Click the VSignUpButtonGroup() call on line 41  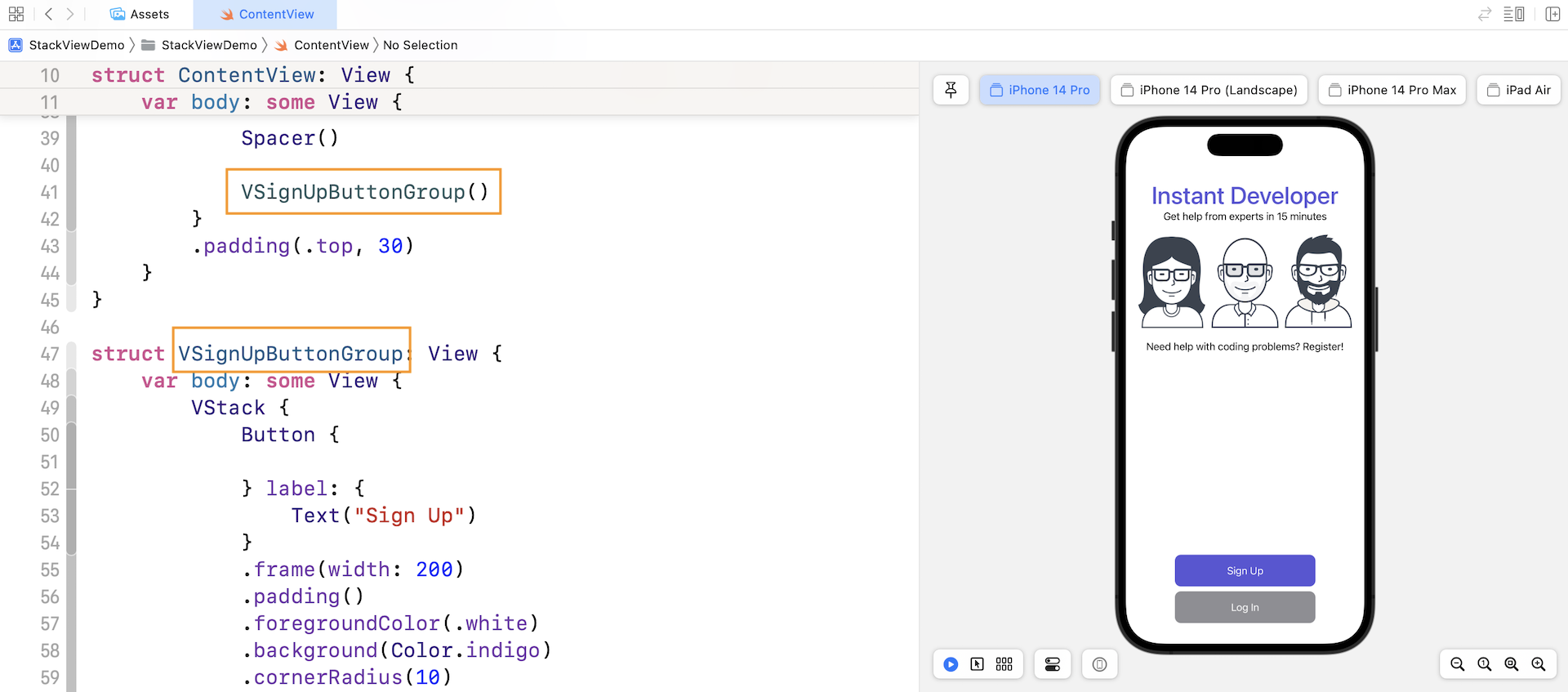point(364,192)
